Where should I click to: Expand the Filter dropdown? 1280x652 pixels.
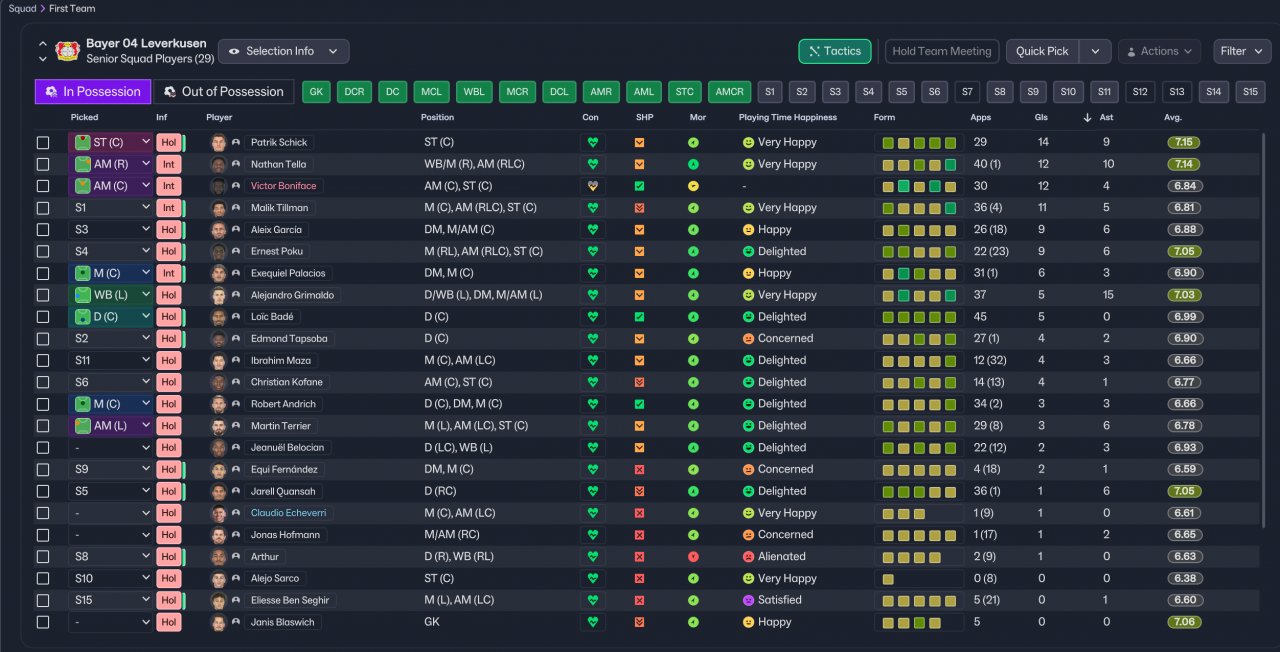click(1242, 51)
